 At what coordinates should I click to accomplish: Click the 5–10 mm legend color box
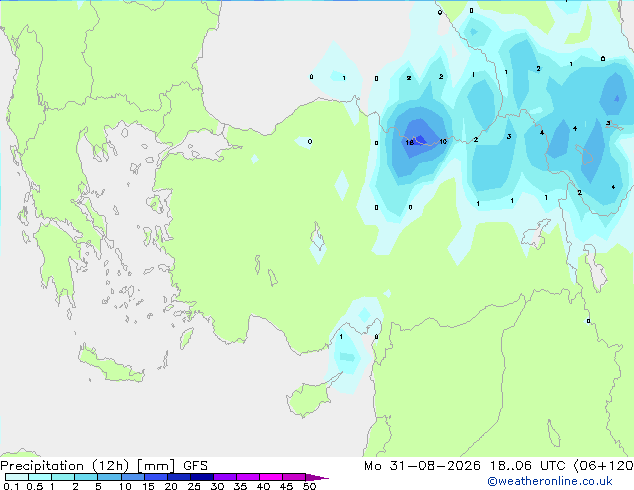point(109,477)
